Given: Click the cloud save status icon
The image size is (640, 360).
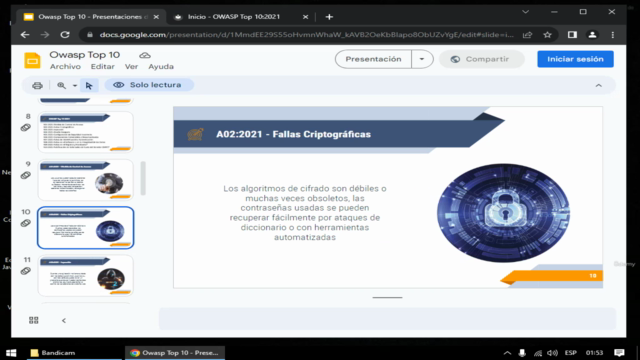Looking at the screenshot, I should (x=145, y=55).
